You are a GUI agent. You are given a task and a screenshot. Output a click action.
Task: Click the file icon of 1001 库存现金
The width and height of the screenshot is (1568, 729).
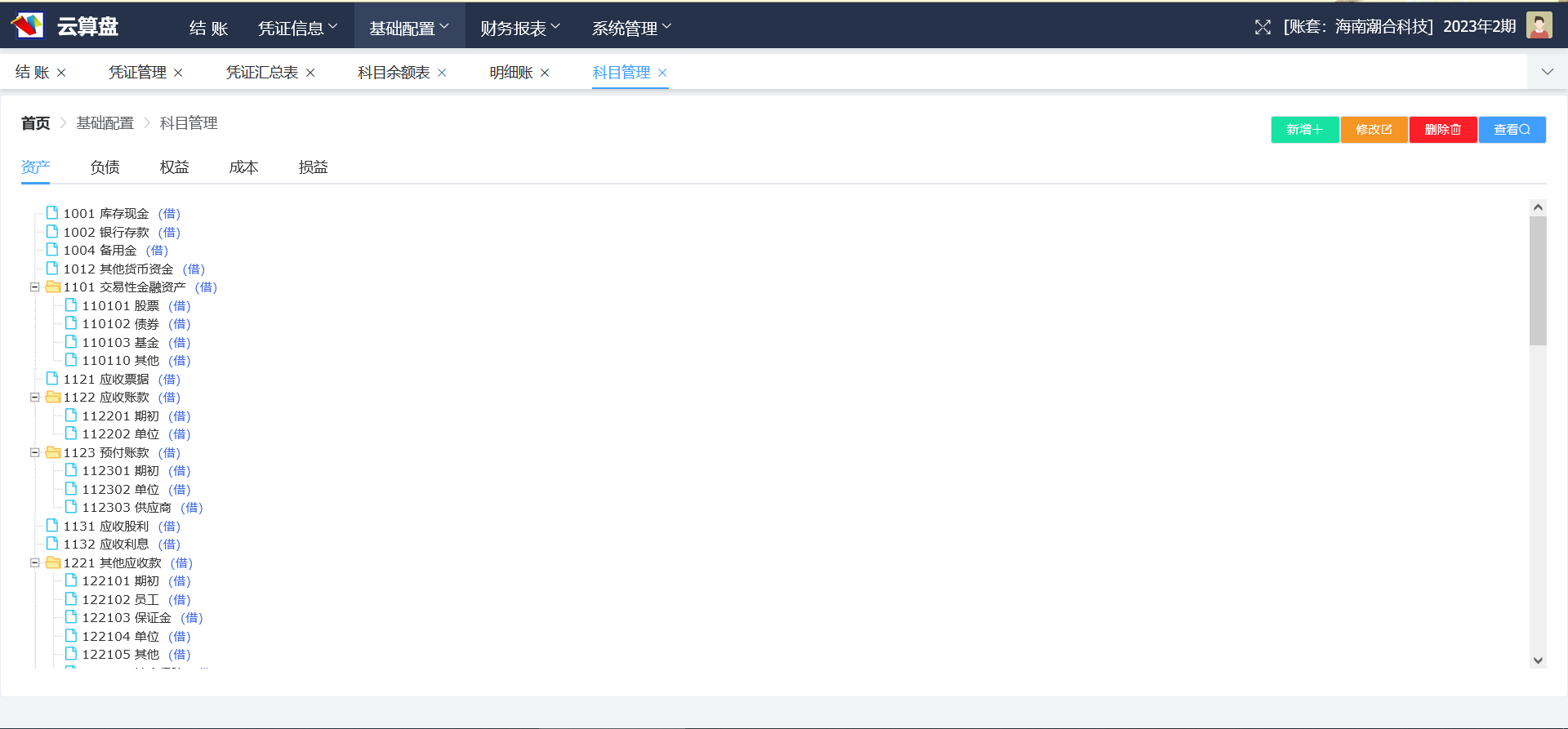52,212
